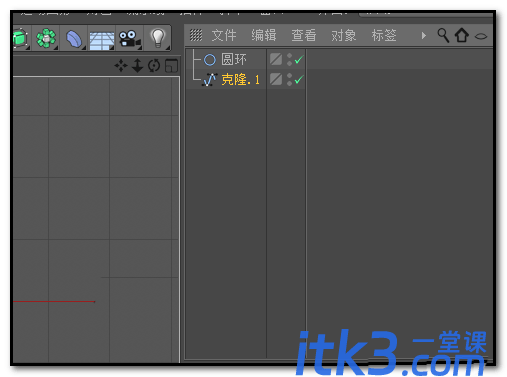Click the Object Manager home icon

[462, 35]
